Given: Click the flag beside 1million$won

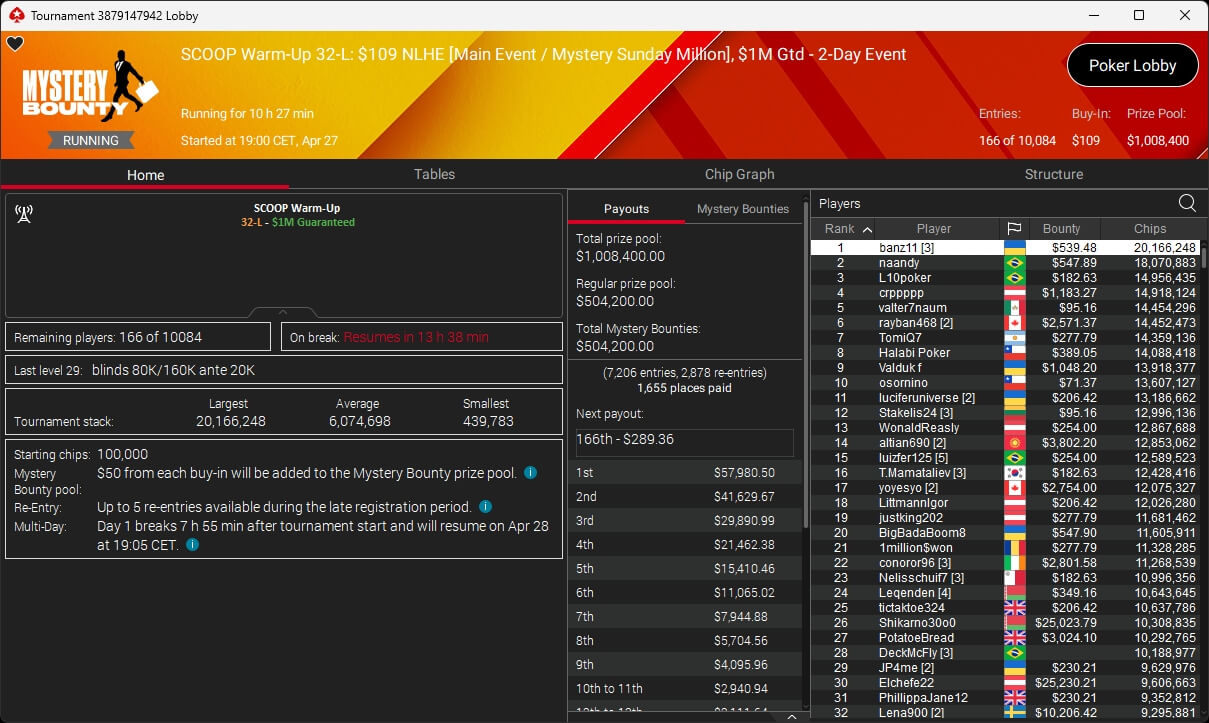Looking at the screenshot, I should pyautogui.click(x=1014, y=548).
